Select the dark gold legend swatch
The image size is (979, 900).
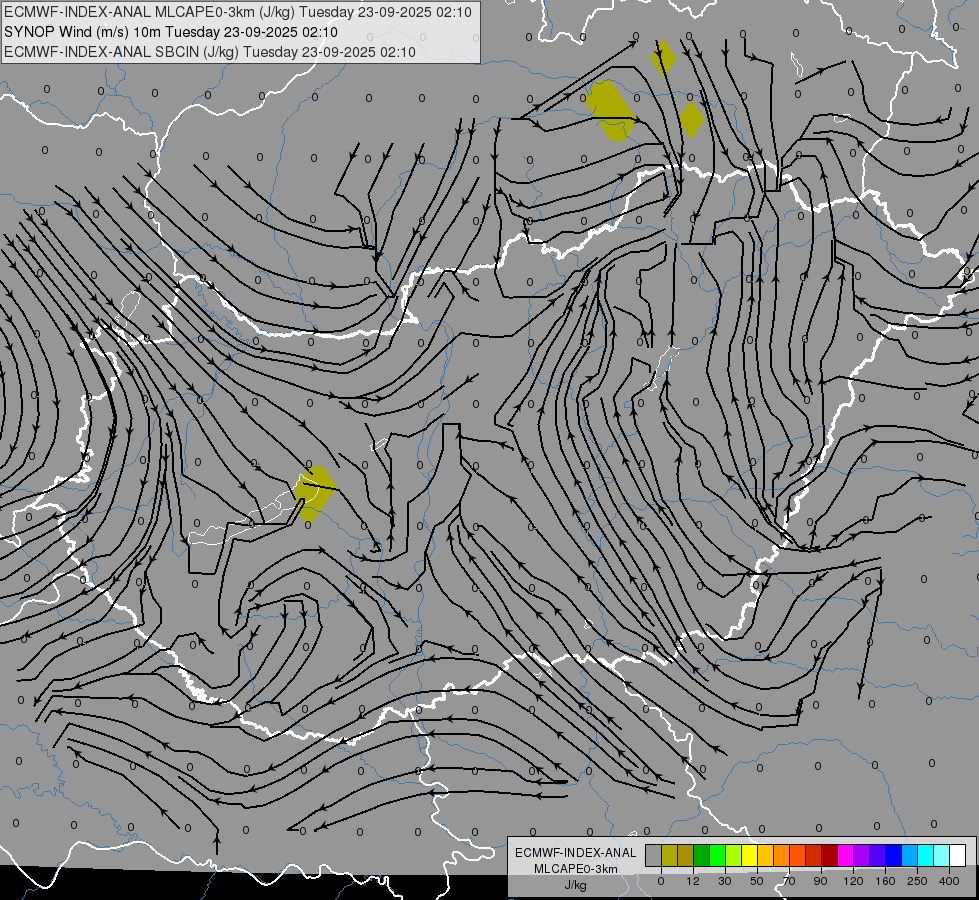point(686,856)
